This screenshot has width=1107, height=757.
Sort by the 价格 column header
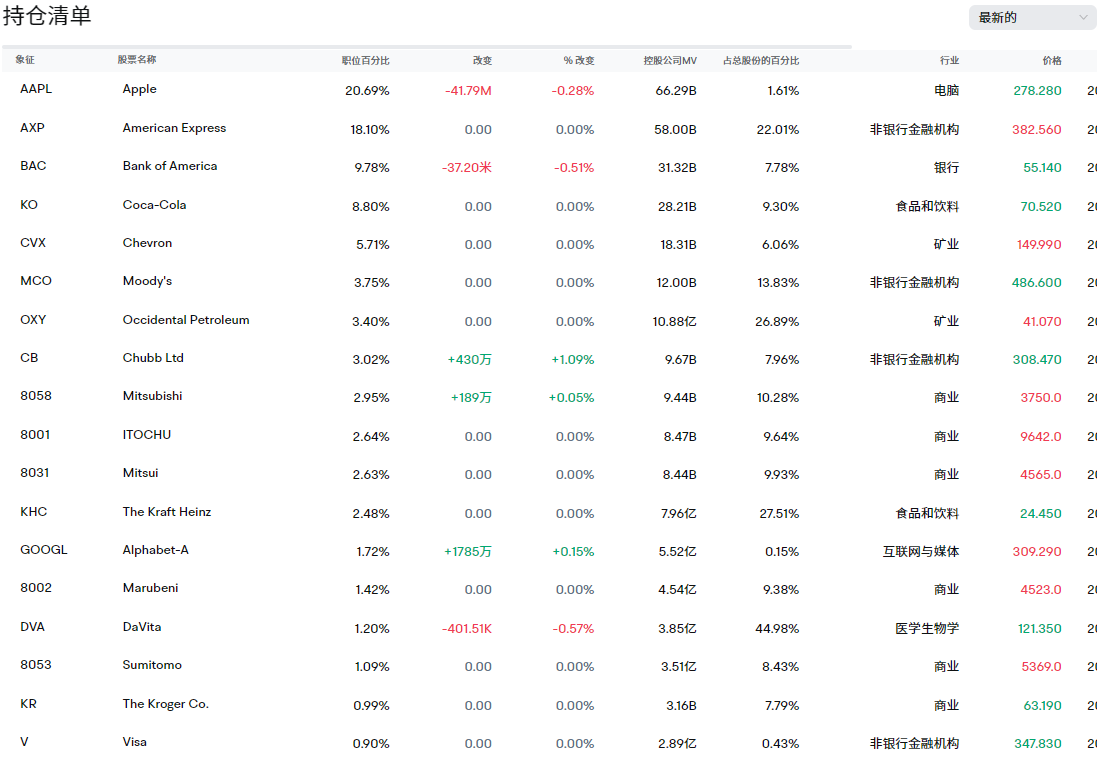coord(1051,61)
